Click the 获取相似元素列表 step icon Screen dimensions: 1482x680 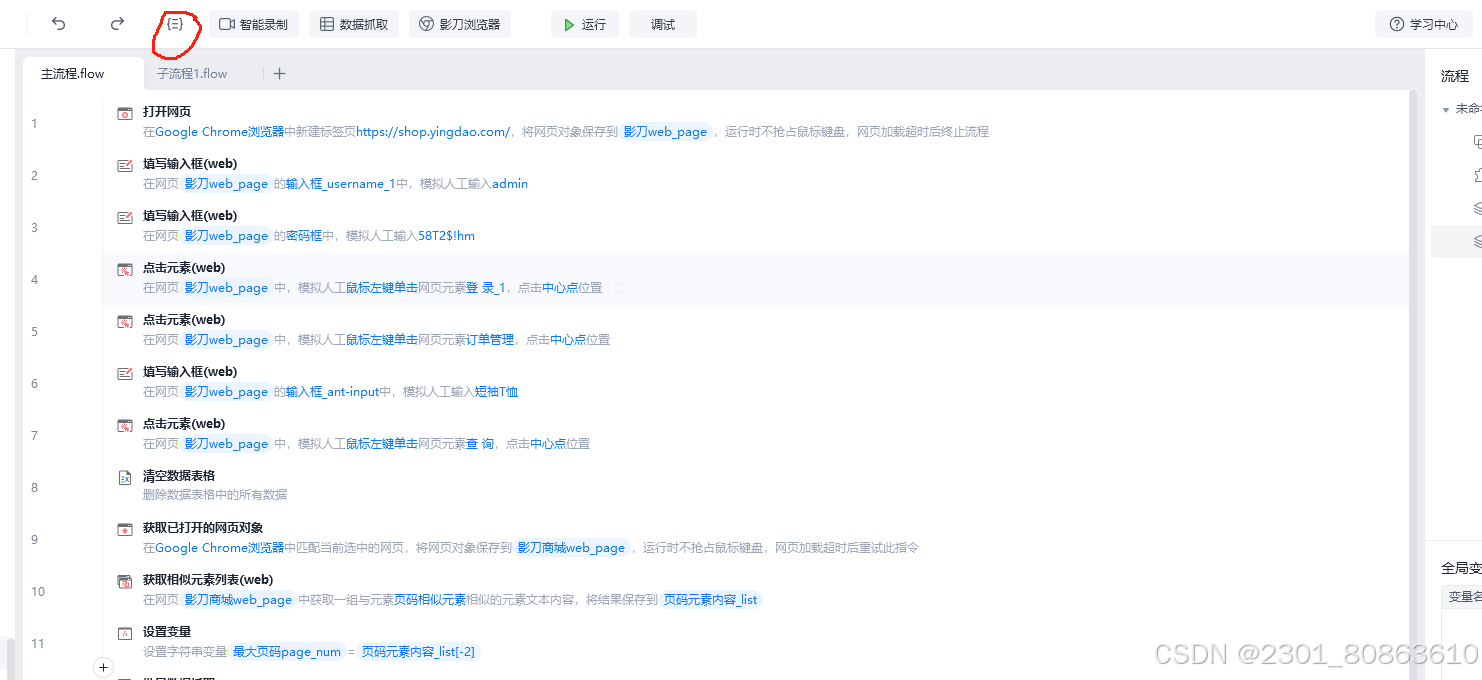click(125, 581)
